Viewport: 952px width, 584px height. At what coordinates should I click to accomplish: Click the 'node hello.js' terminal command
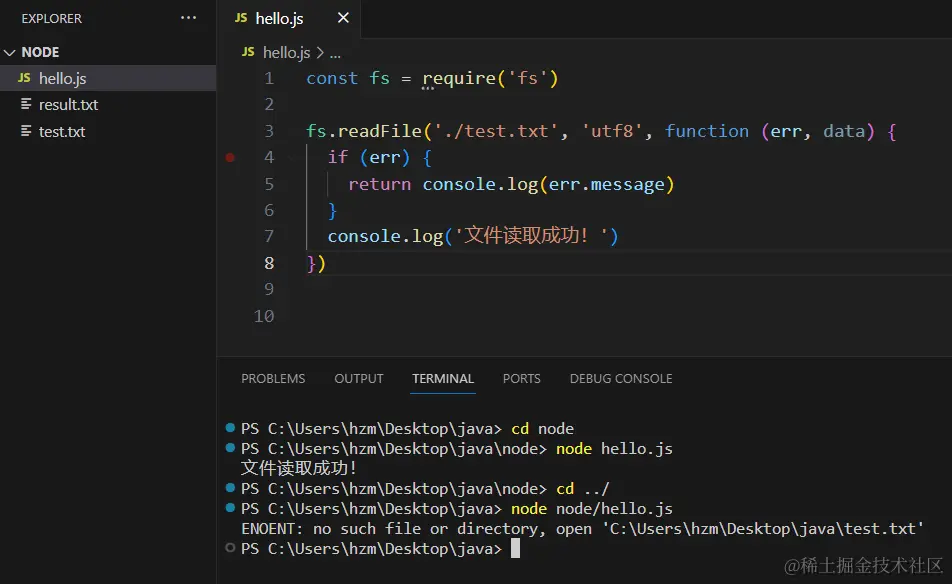(x=614, y=449)
